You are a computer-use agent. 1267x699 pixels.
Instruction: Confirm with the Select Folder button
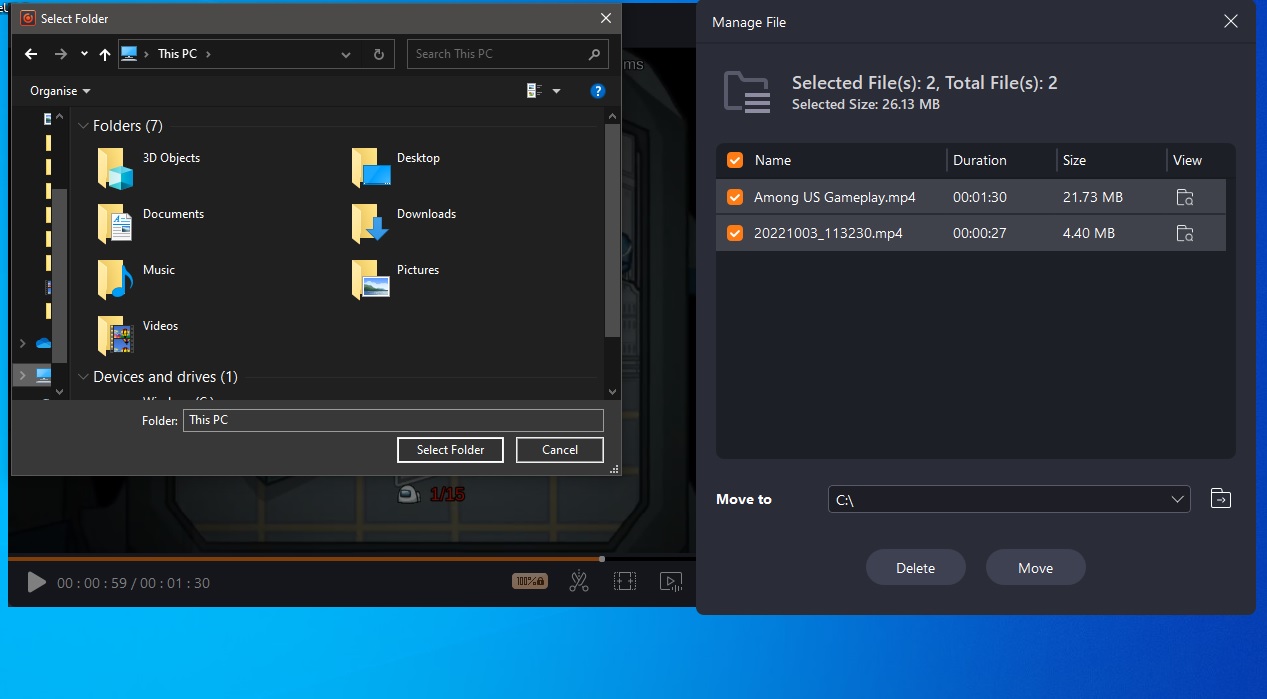point(450,450)
